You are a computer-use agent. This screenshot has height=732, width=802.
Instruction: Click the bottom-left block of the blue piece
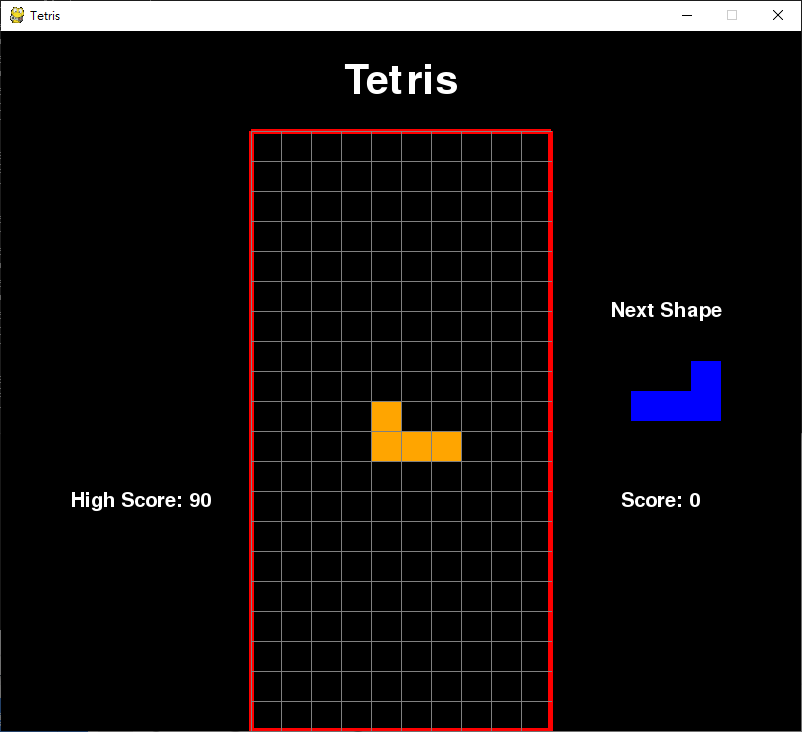(645, 405)
